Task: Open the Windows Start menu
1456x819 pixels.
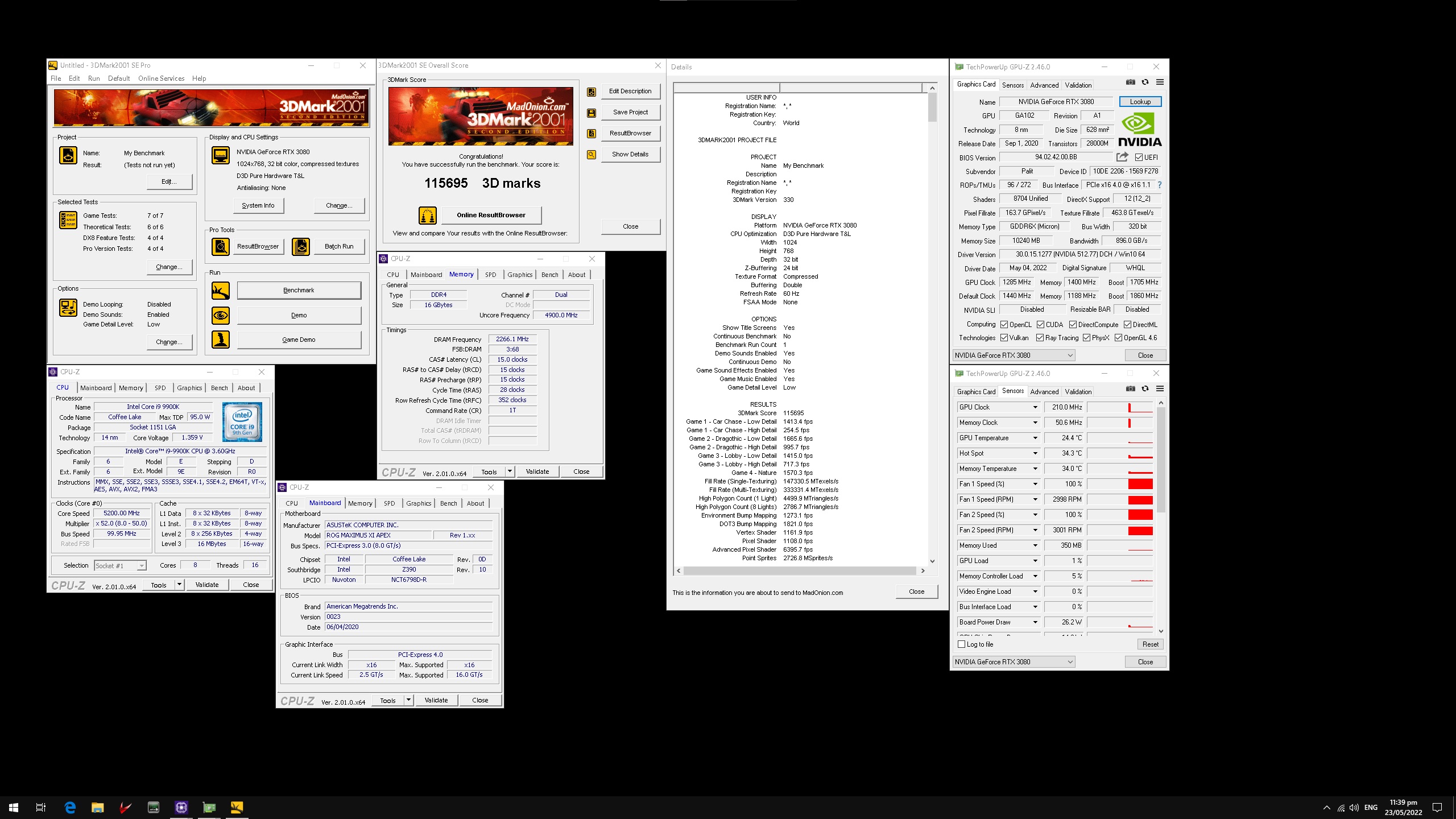Action: [14, 807]
